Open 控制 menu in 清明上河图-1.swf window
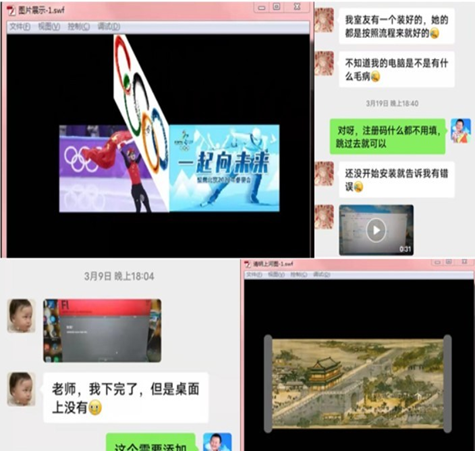 pyautogui.click(x=299, y=274)
